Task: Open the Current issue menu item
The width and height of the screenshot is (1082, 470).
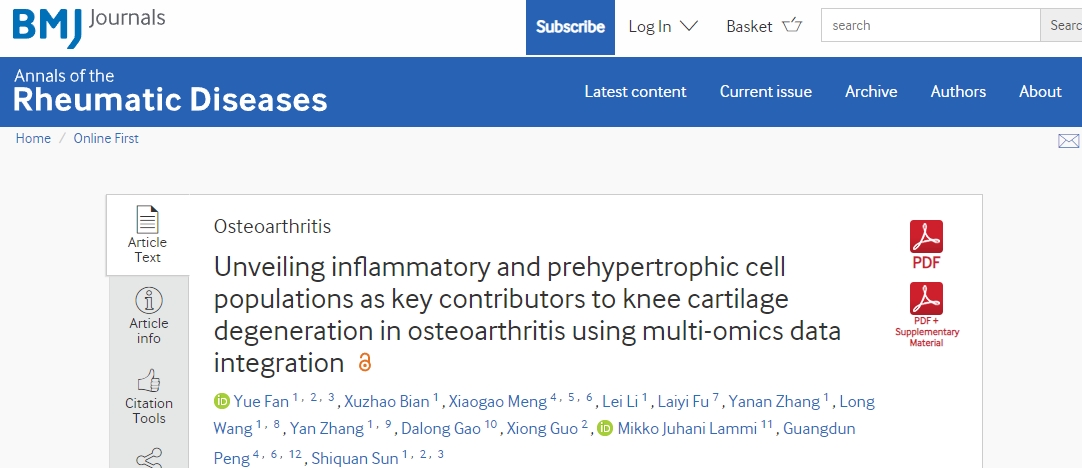Action: tap(766, 91)
